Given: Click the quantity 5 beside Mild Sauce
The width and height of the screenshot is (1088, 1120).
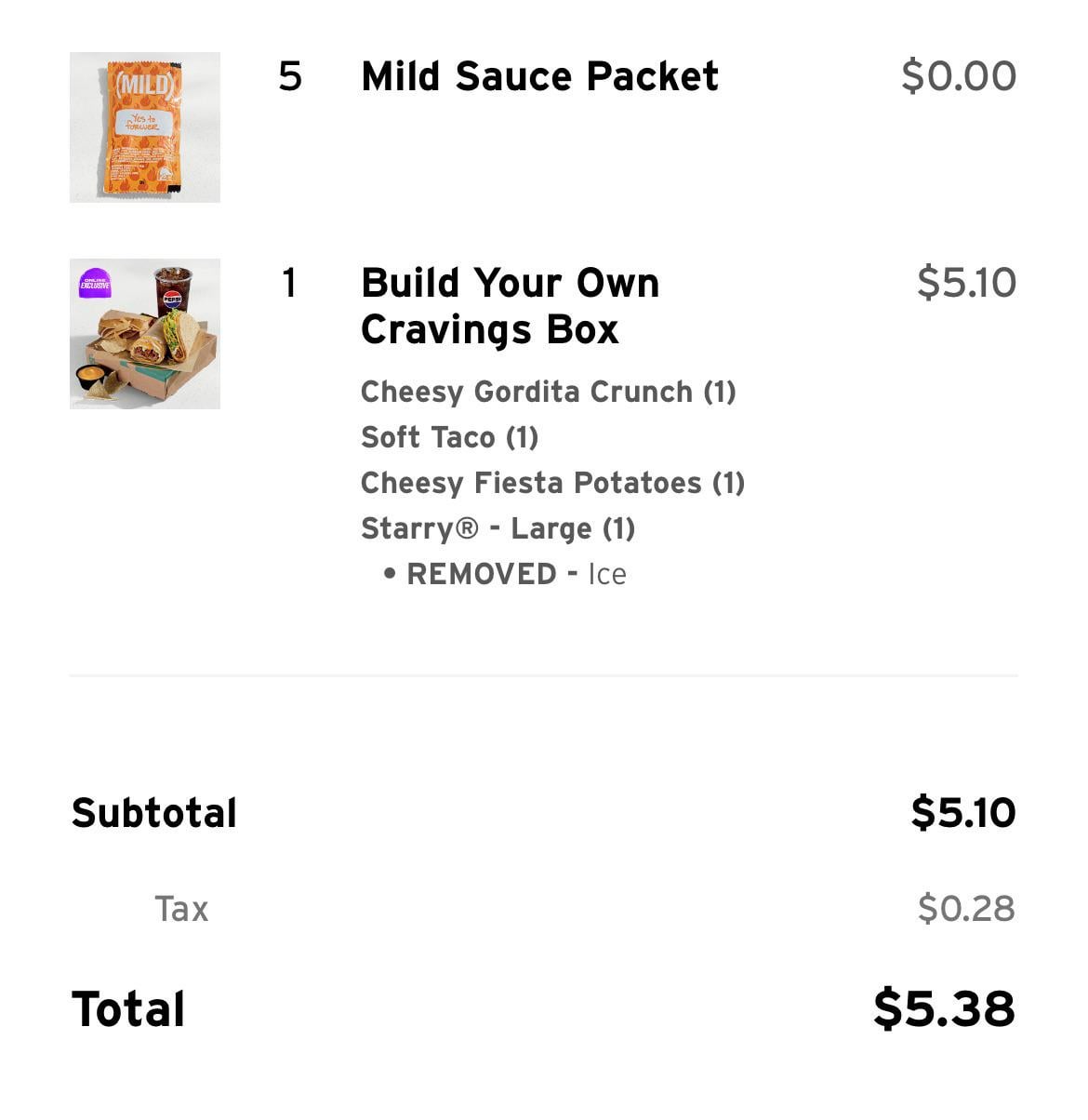Looking at the screenshot, I should pos(290,76).
